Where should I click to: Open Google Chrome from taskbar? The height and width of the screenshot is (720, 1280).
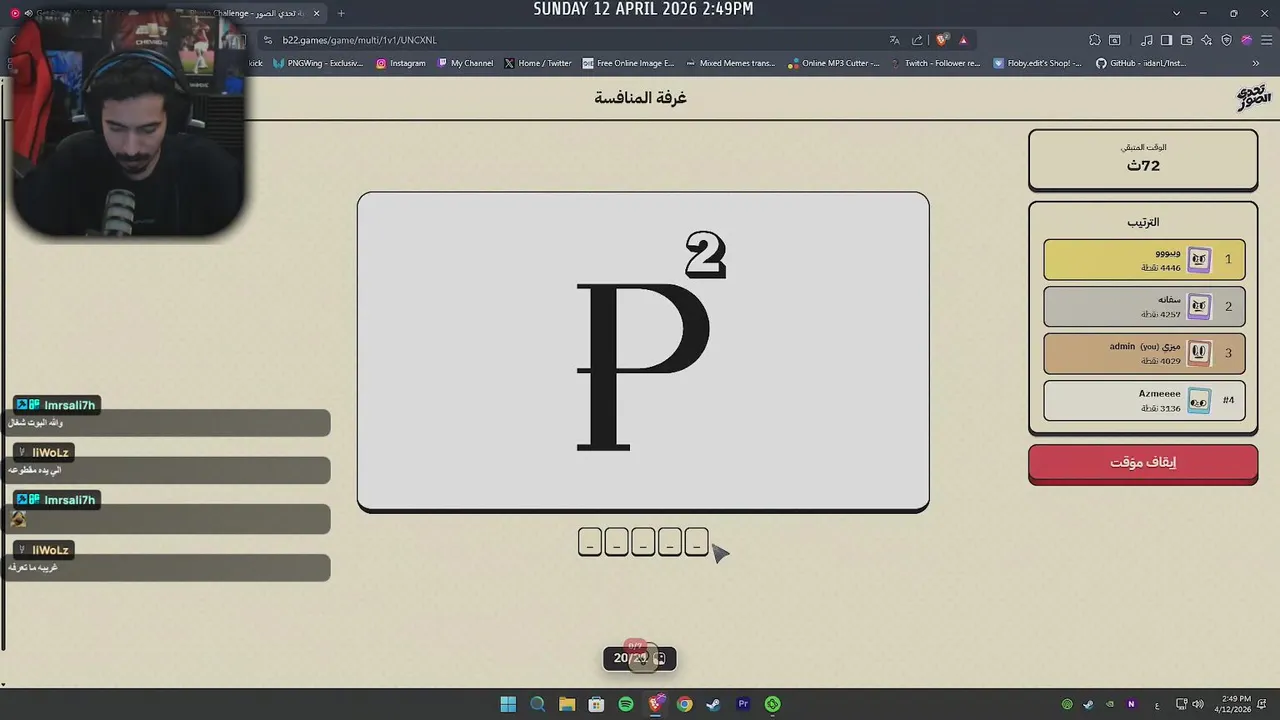click(684, 704)
